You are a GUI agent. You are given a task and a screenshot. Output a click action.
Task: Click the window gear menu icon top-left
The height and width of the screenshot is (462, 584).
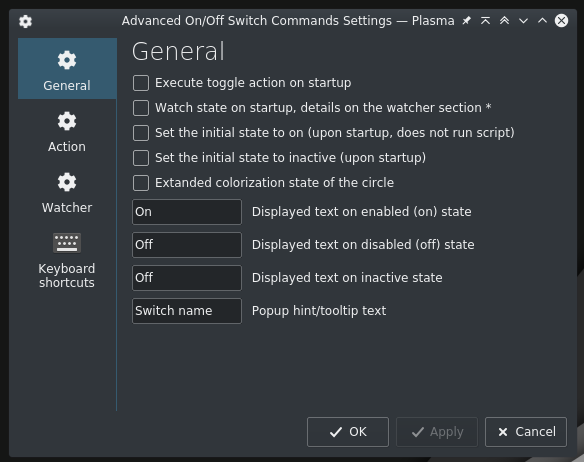click(25, 21)
